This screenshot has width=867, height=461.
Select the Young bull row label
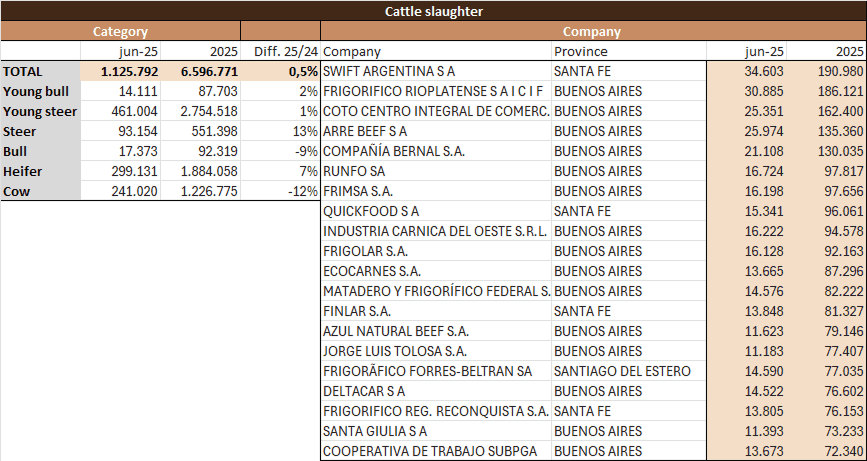pos(40,91)
